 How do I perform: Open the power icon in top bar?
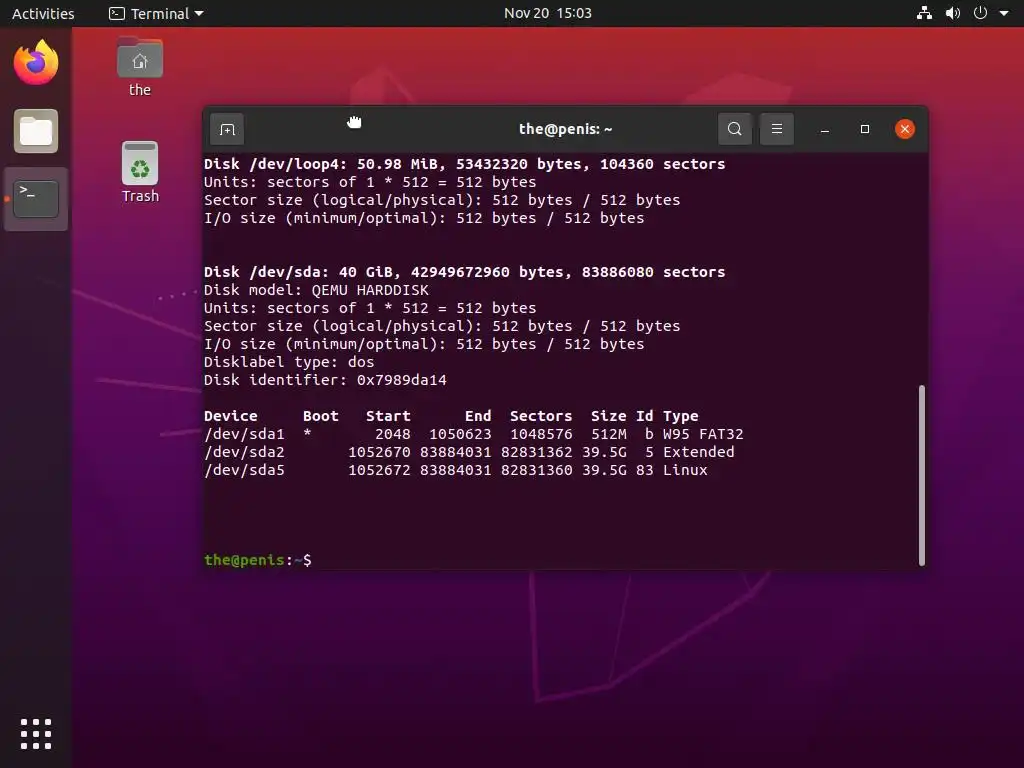point(980,13)
